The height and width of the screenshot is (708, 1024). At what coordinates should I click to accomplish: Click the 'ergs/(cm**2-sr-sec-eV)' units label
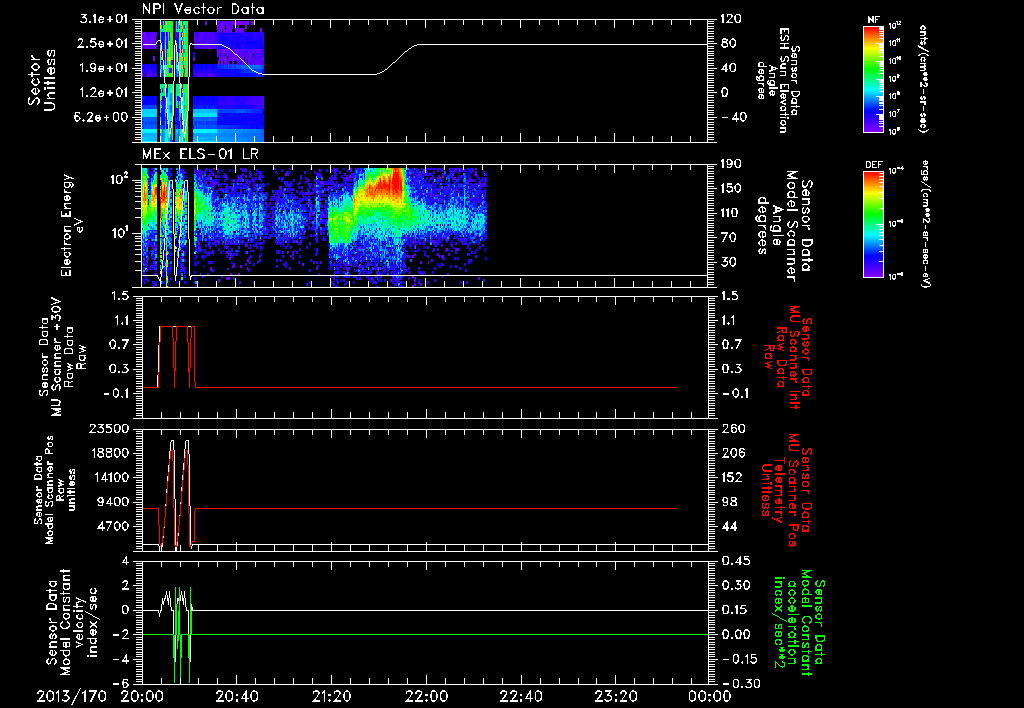(x=925, y=223)
